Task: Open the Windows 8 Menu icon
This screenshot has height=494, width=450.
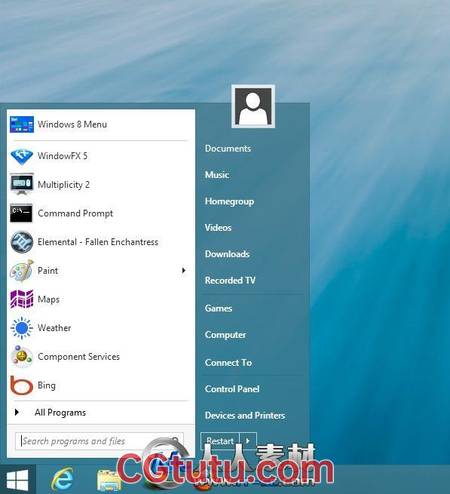Action: click(x=22, y=124)
